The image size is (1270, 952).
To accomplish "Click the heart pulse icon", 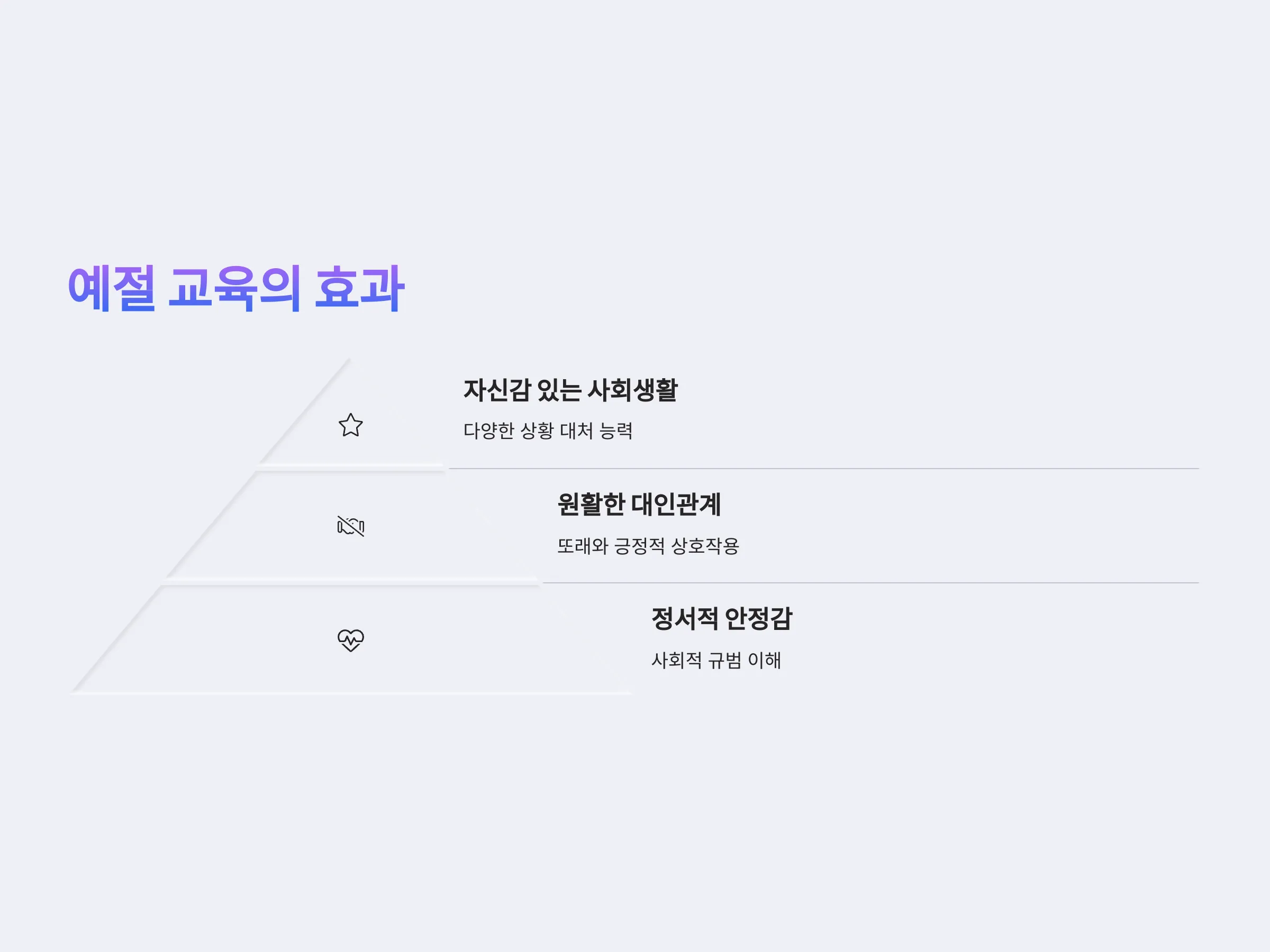I will [x=350, y=640].
